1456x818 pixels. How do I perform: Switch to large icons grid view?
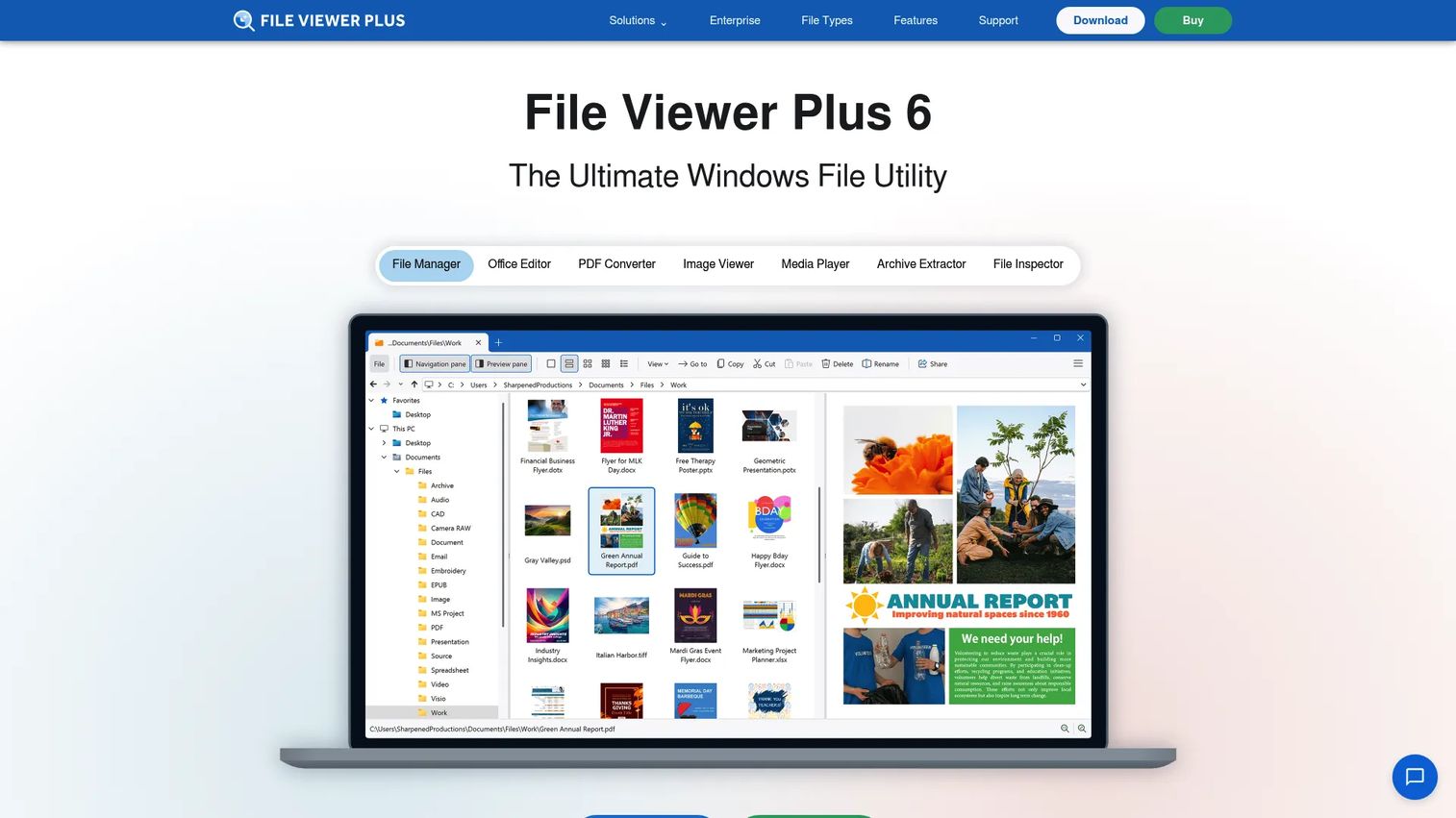[588, 364]
